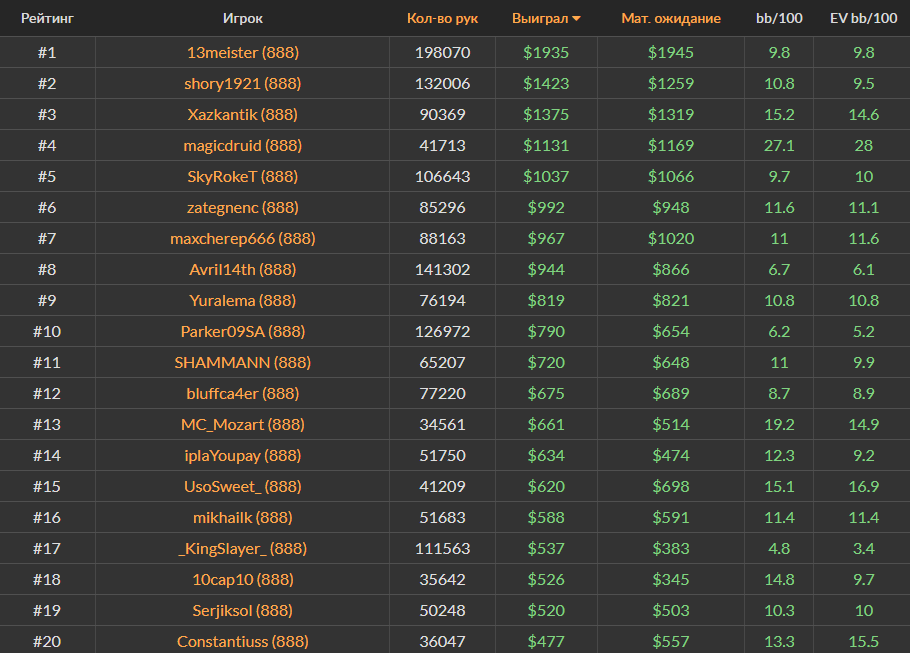
Task: Select Avril14th (888) player link
Action: pos(243,269)
